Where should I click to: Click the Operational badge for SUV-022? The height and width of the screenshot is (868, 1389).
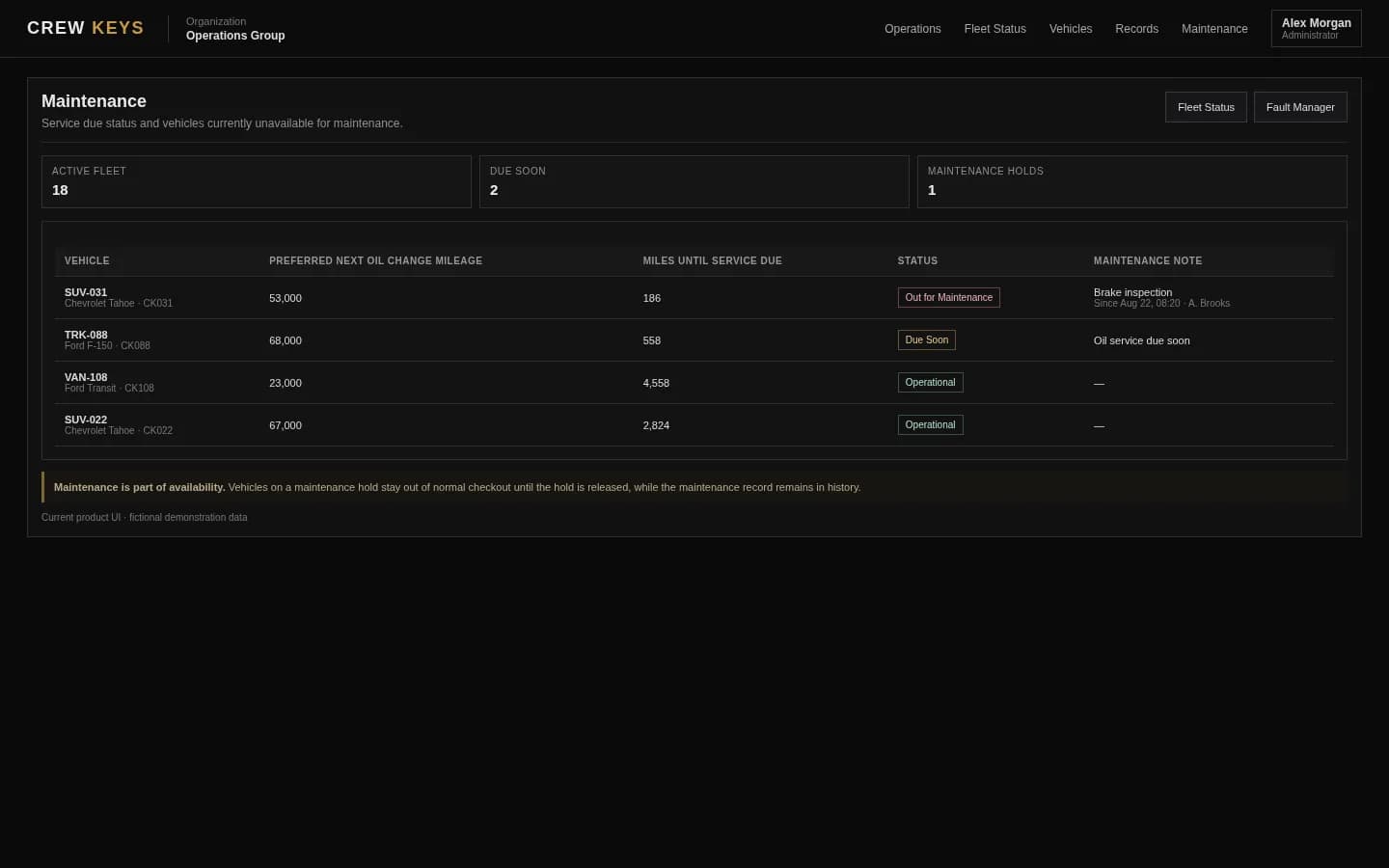coord(931,425)
